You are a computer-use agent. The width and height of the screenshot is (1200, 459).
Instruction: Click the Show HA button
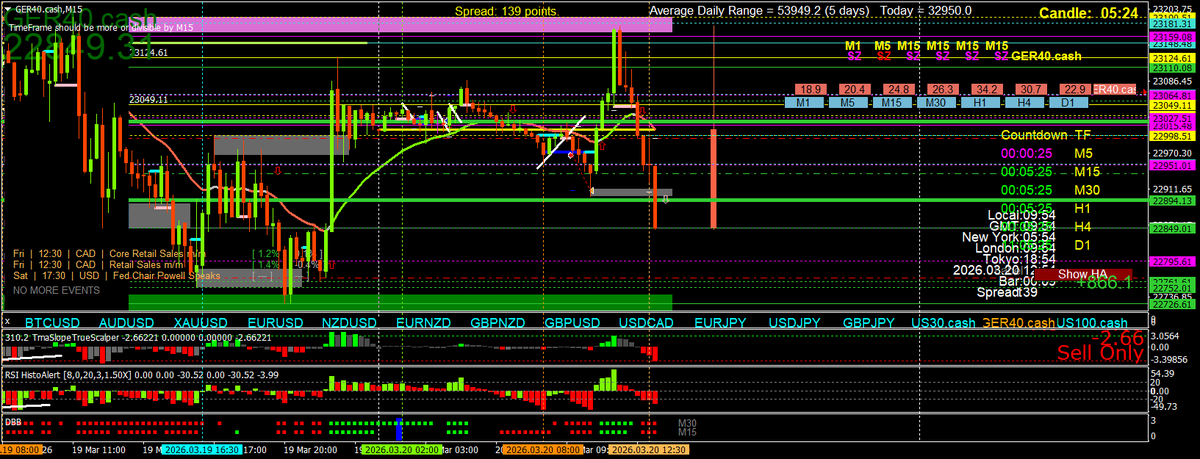(1083, 274)
